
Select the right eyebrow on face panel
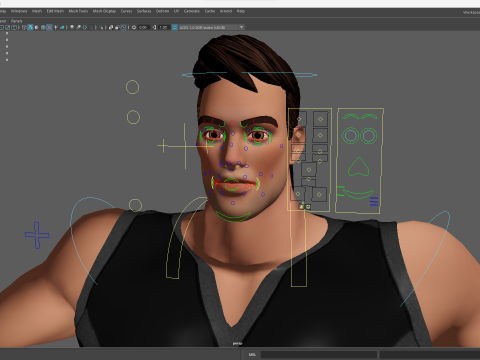(x=369, y=117)
